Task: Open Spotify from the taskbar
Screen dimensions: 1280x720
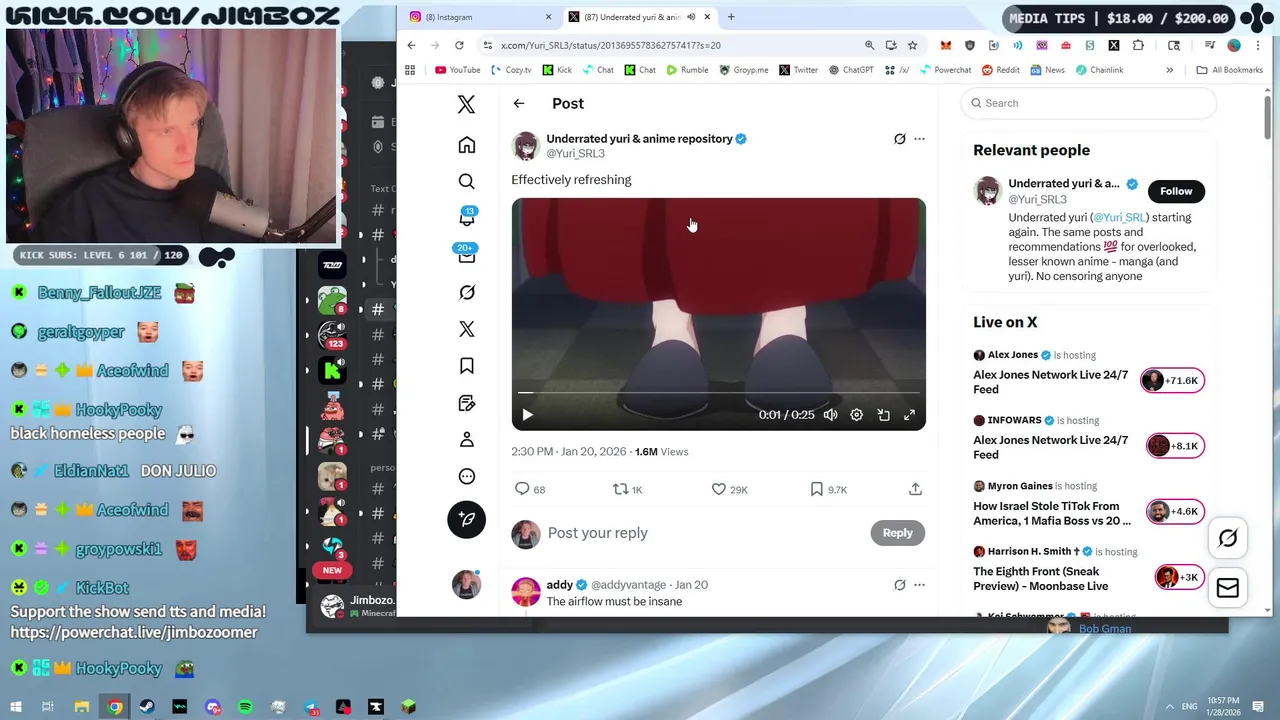Action: pyautogui.click(x=245, y=707)
